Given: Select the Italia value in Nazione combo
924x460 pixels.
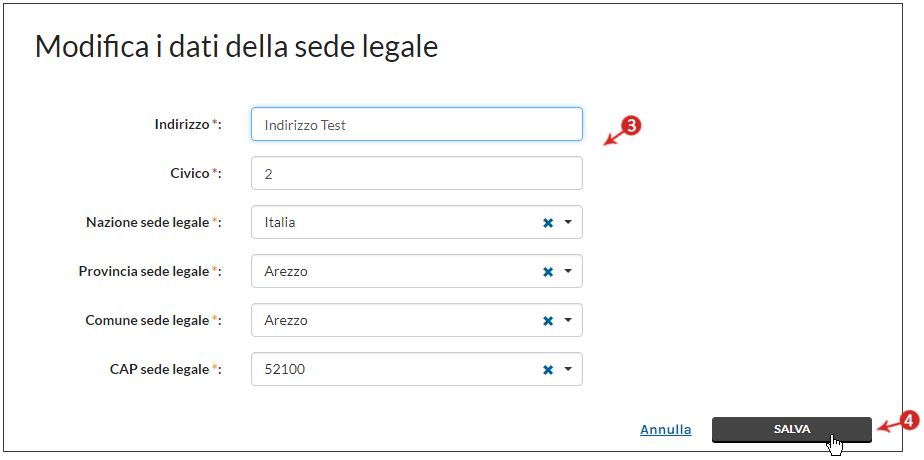Looking at the screenshot, I should (280, 223).
